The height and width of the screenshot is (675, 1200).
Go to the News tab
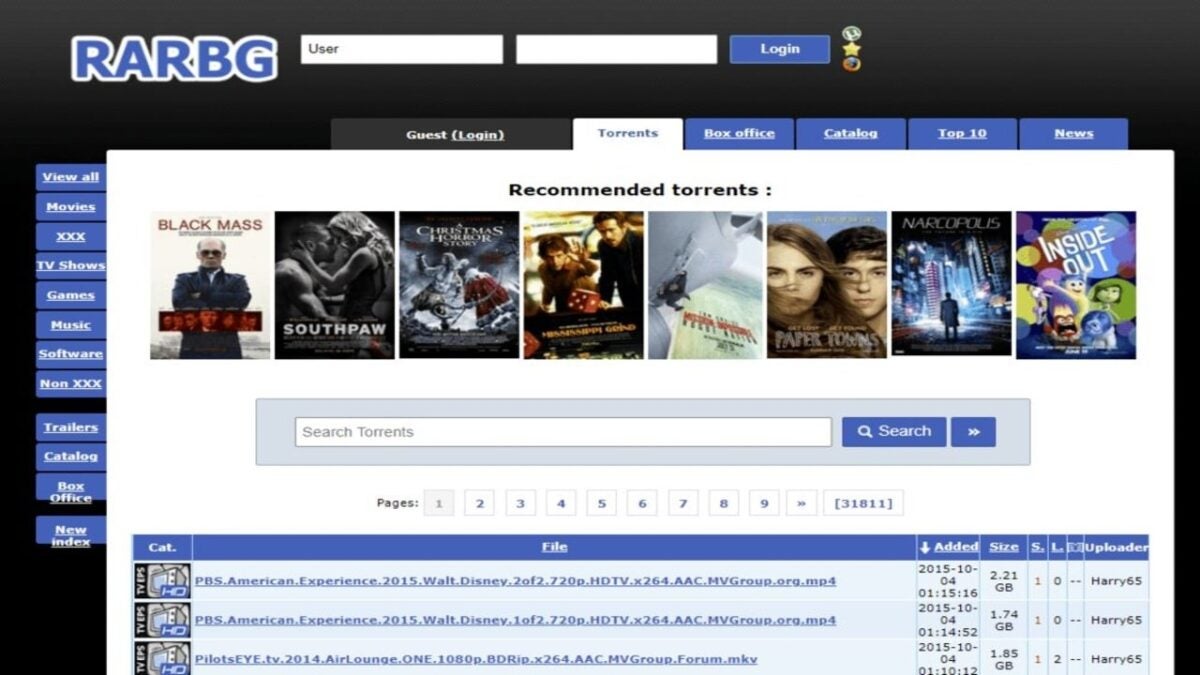tap(1074, 134)
